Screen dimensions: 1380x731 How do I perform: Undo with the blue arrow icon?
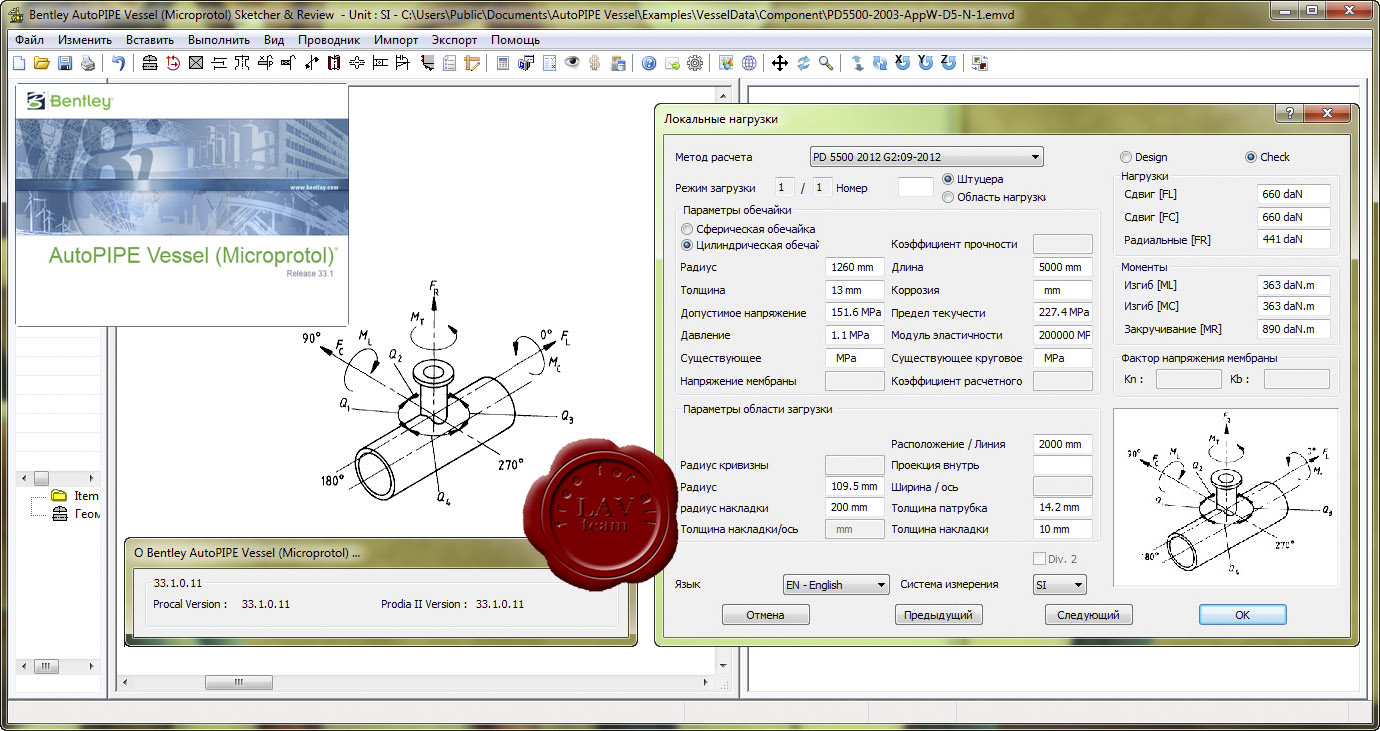[x=118, y=63]
